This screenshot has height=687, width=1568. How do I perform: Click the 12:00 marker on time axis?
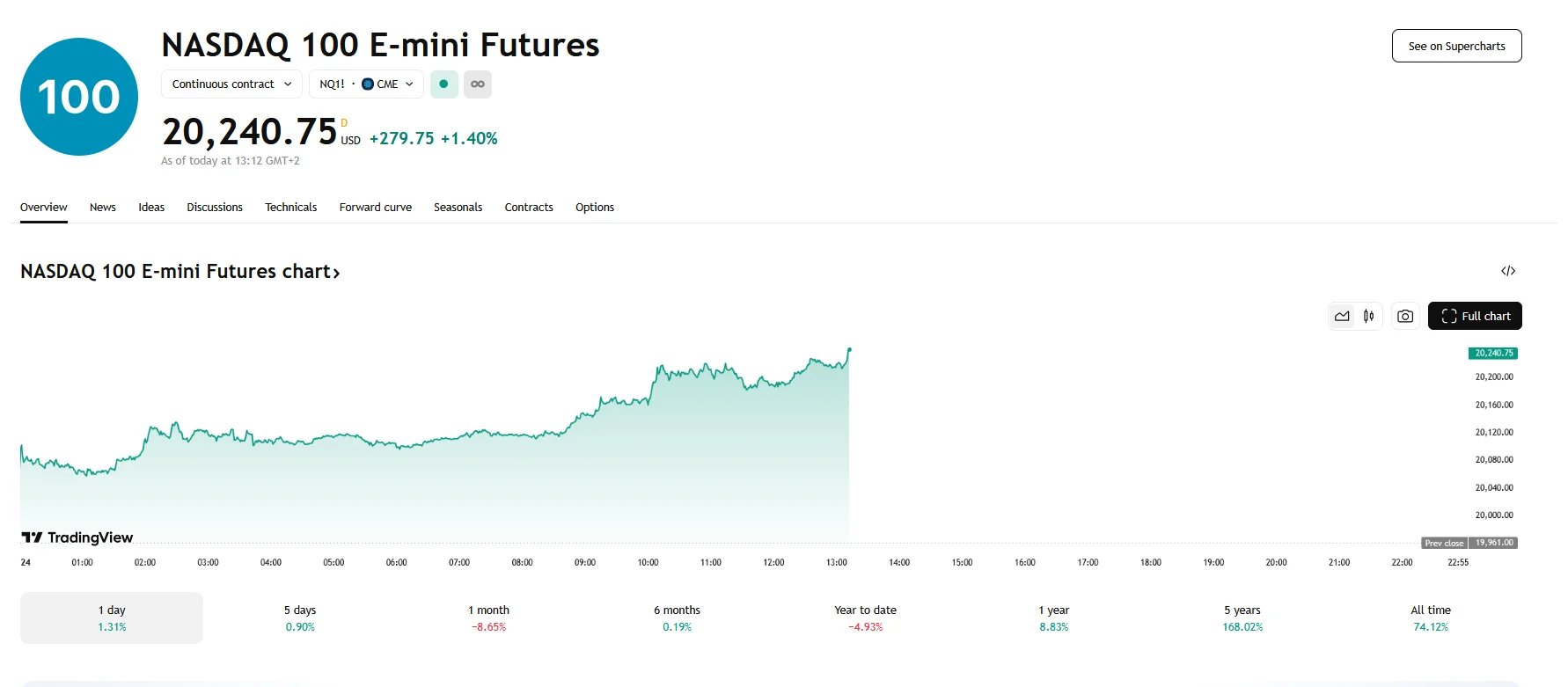click(773, 562)
